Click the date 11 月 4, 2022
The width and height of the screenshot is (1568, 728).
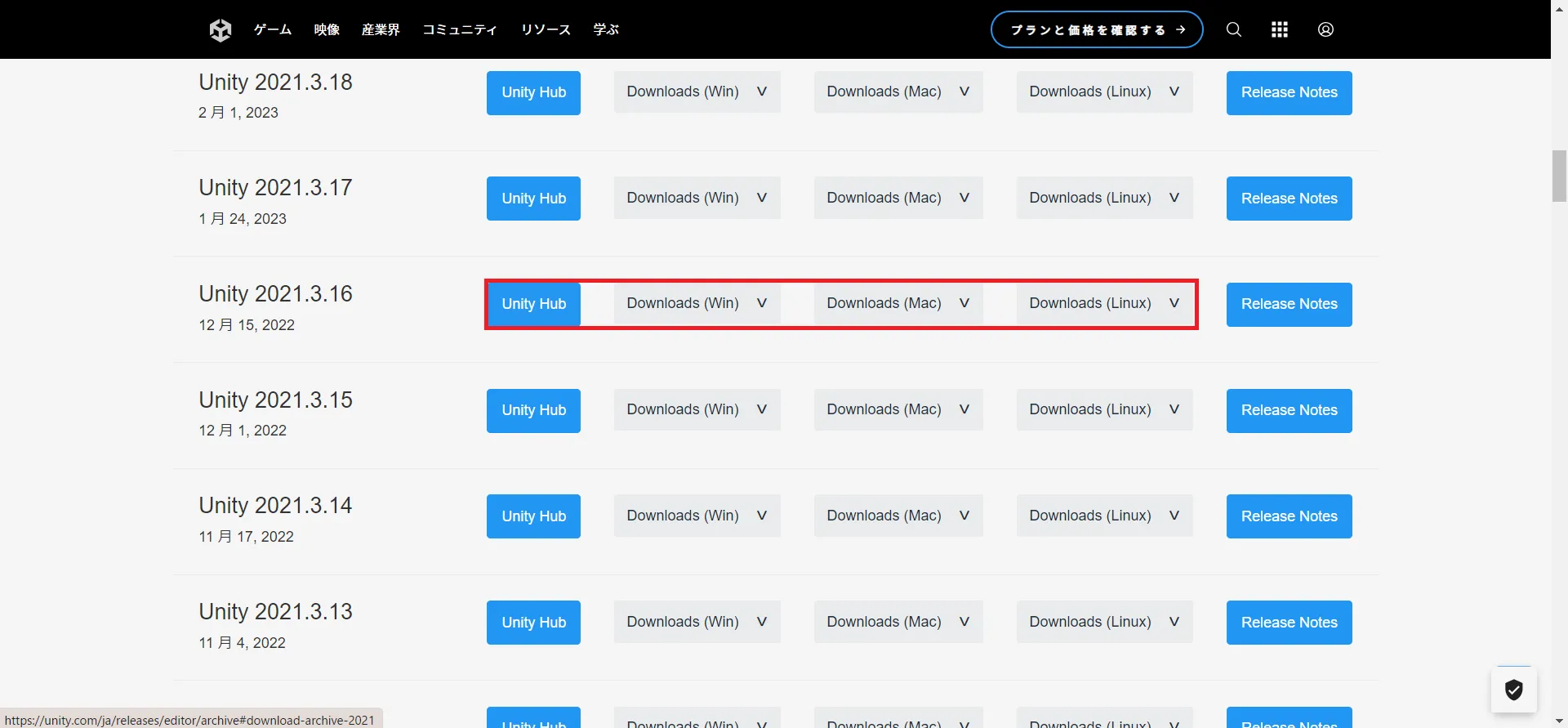pyautogui.click(x=242, y=642)
